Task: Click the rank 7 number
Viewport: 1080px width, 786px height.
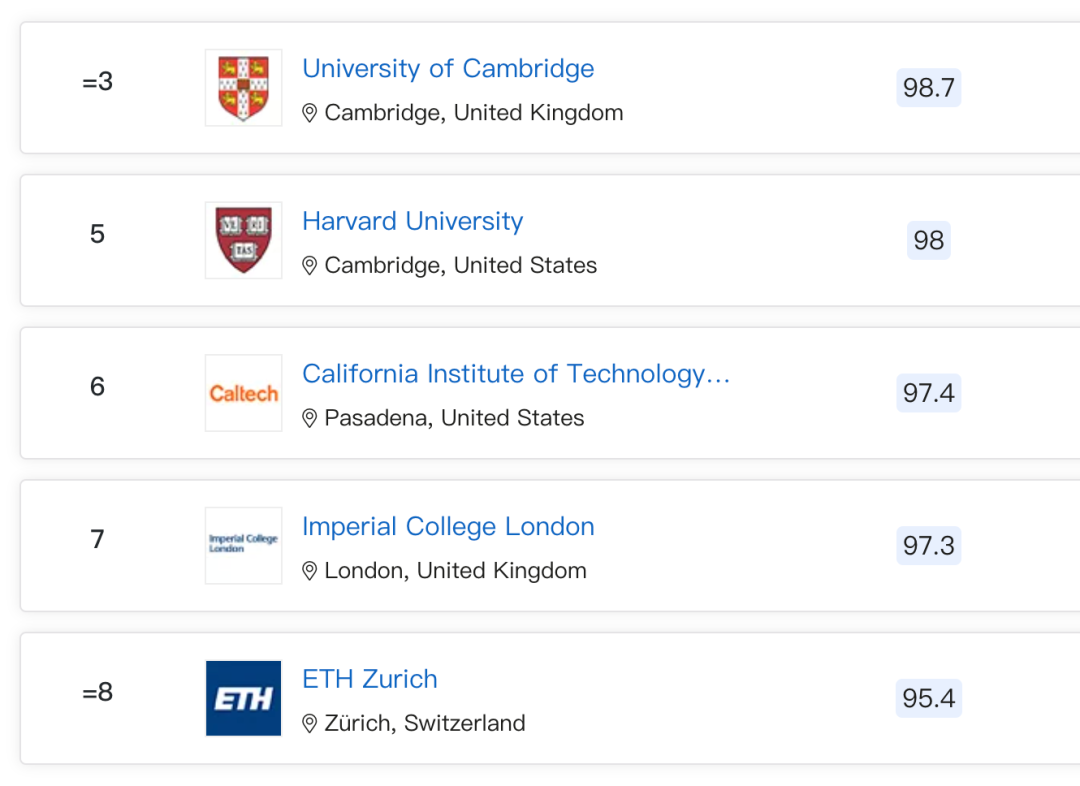Action: click(x=97, y=539)
